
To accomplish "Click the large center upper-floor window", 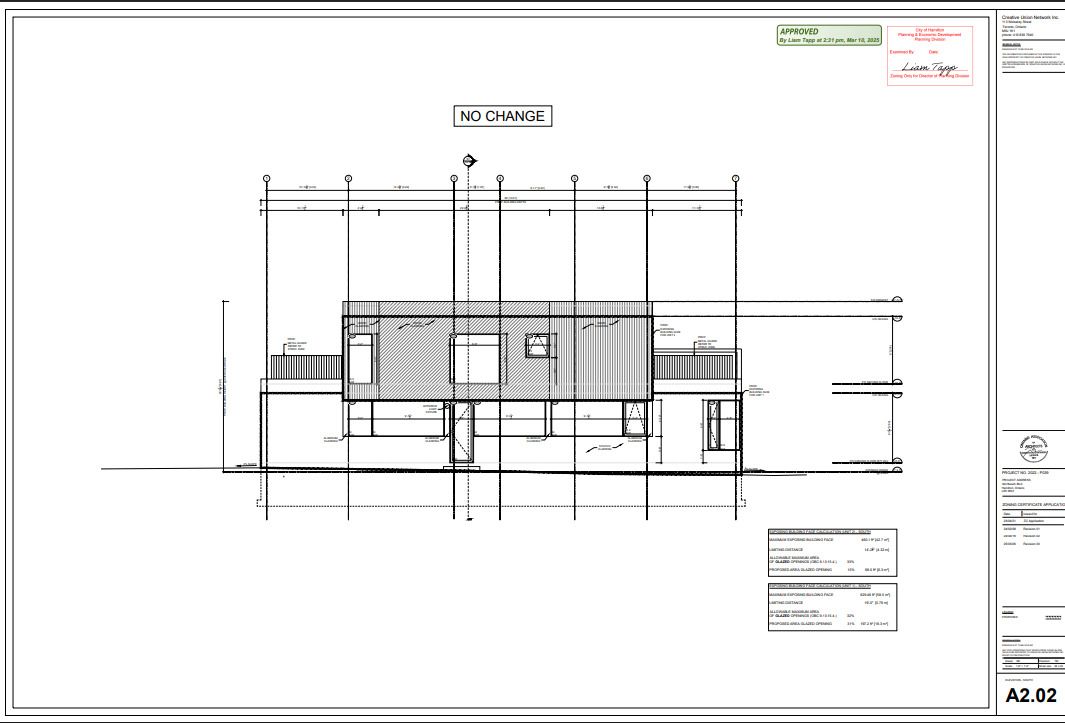I will pyautogui.click(x=475, y=358).
